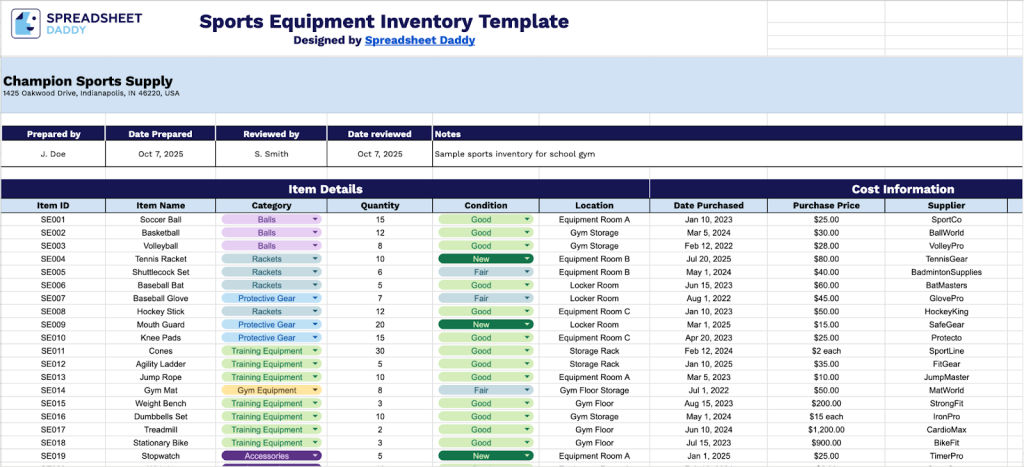The height and width of the screenshot is (467, 1024).
Task: Select the BadmintonSupplies supplier cell
Action: click(x=946, y=272)
